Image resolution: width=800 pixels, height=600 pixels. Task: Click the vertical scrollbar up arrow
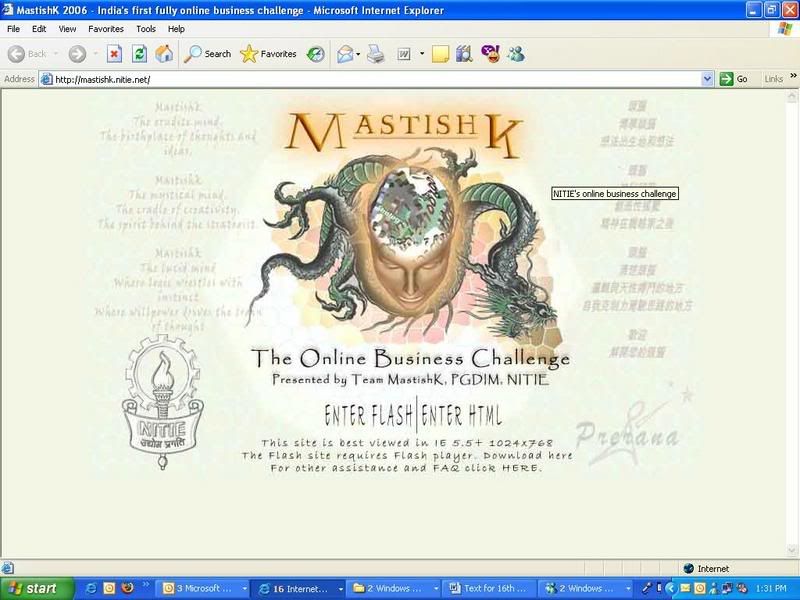click(792, 95)
